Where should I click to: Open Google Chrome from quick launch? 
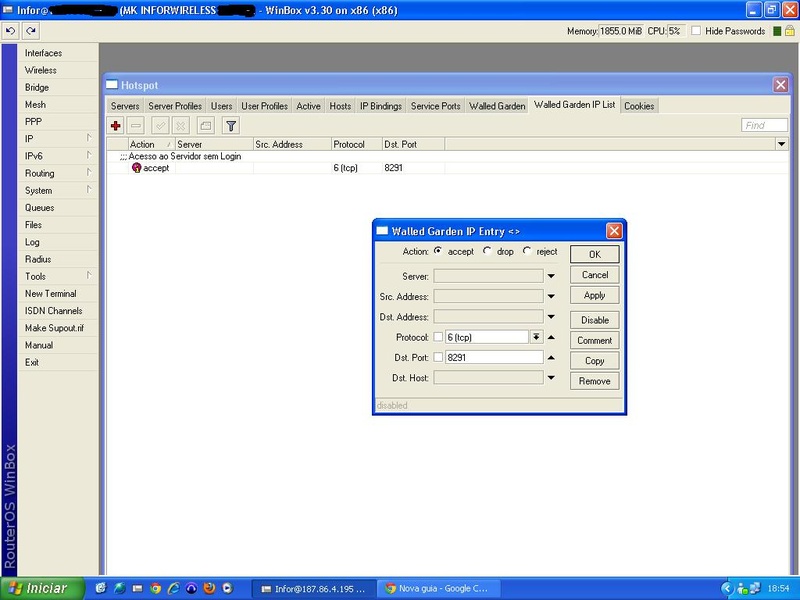pos(156,588)
